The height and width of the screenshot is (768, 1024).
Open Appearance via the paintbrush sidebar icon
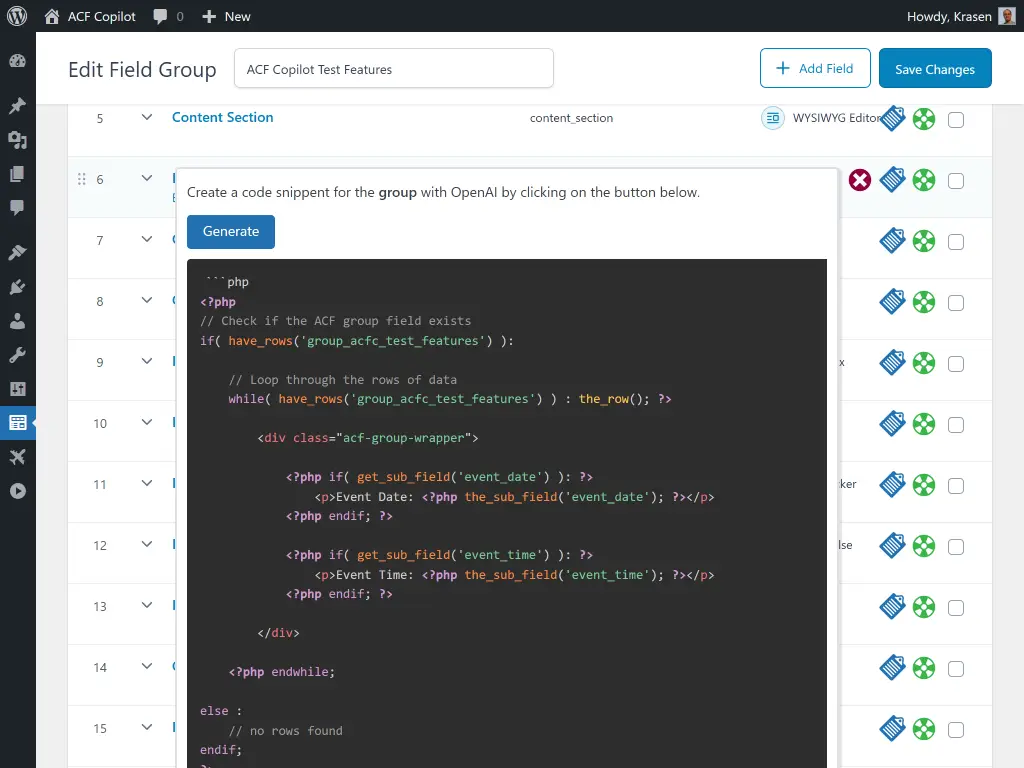click(x=17, y=252)
